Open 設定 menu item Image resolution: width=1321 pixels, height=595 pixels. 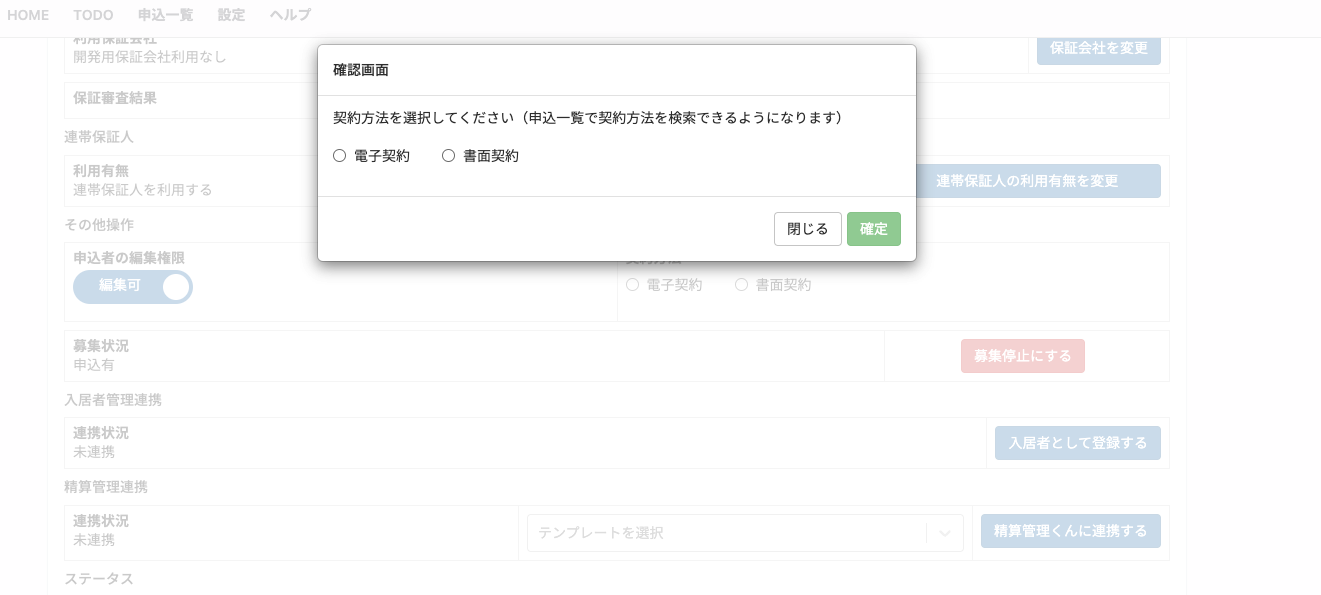pos(231,15)
